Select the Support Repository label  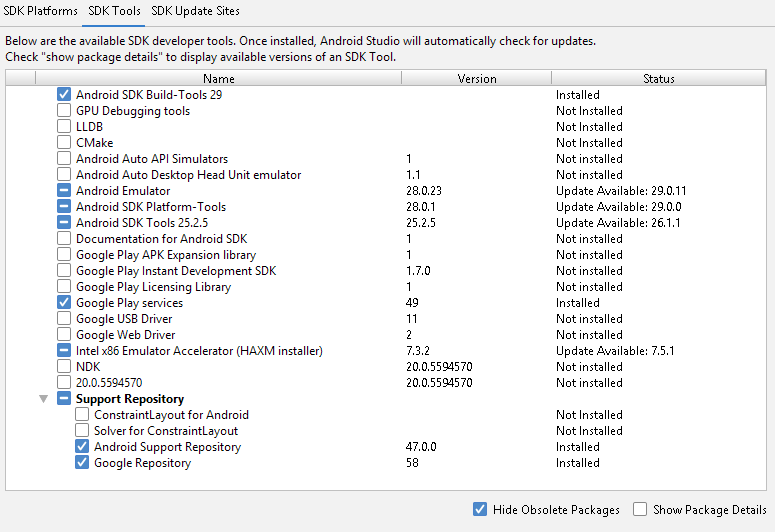(x=129, y=399)
